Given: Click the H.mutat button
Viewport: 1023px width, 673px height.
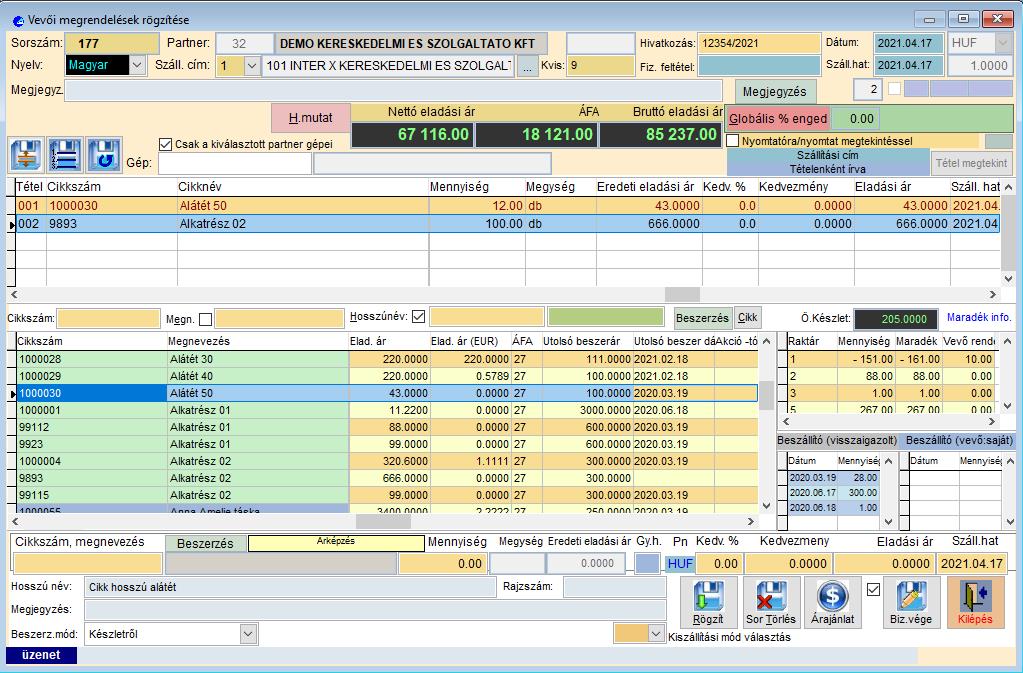Looking at the screenshot, I should [311, 118].
